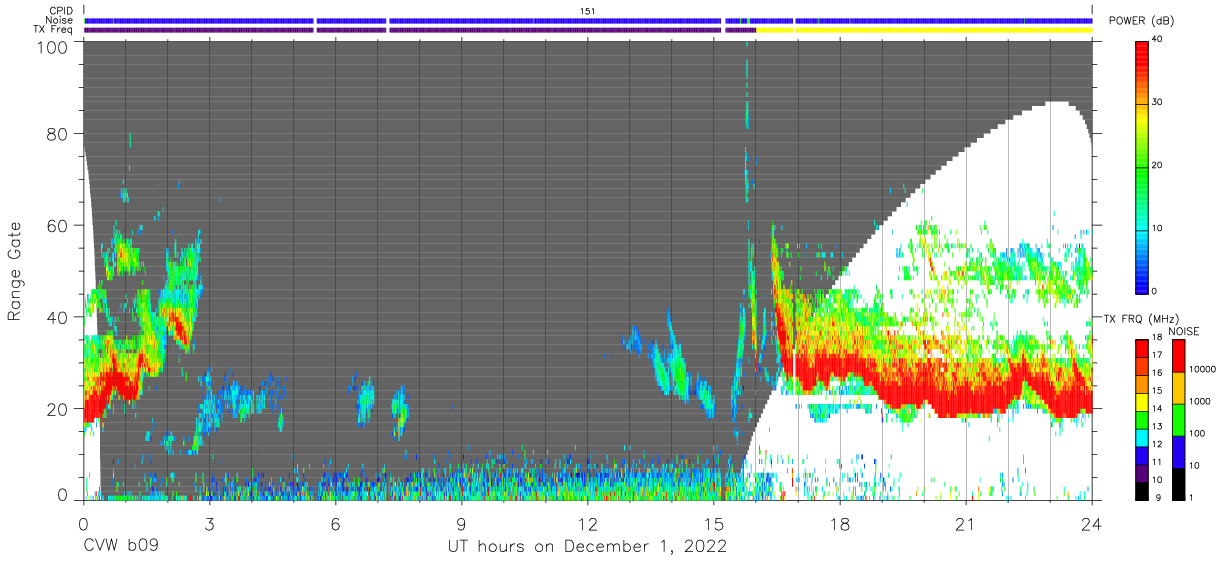This screenshot has width=1228, height=567.
Task: Click the blue Noise strip near 12 UT
Action: click(x=555, y=20)
